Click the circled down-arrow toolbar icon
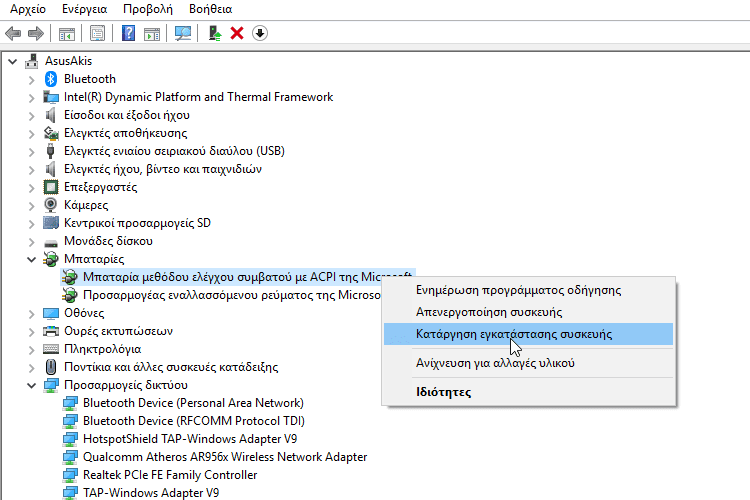The image size is (750, 500). click(260, 33)
